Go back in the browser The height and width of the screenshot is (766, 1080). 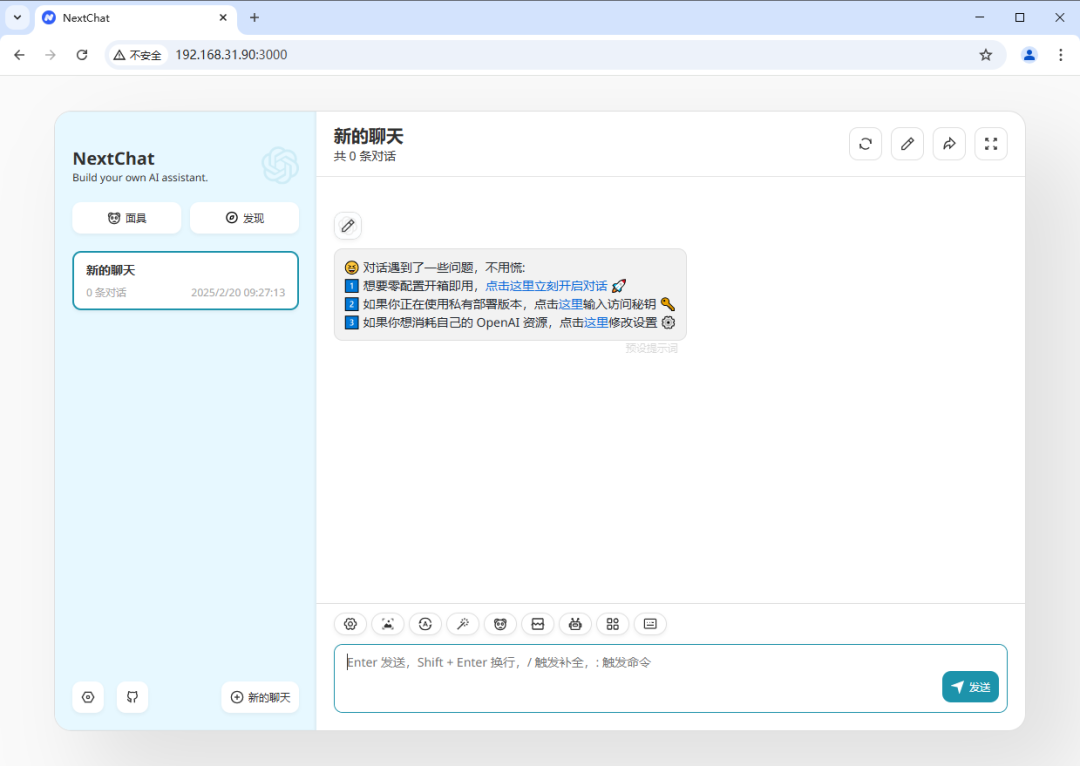pos(19,55)
